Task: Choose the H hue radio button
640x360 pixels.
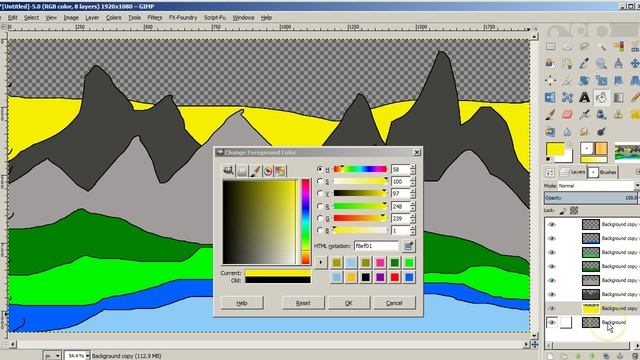Action: 320,169
